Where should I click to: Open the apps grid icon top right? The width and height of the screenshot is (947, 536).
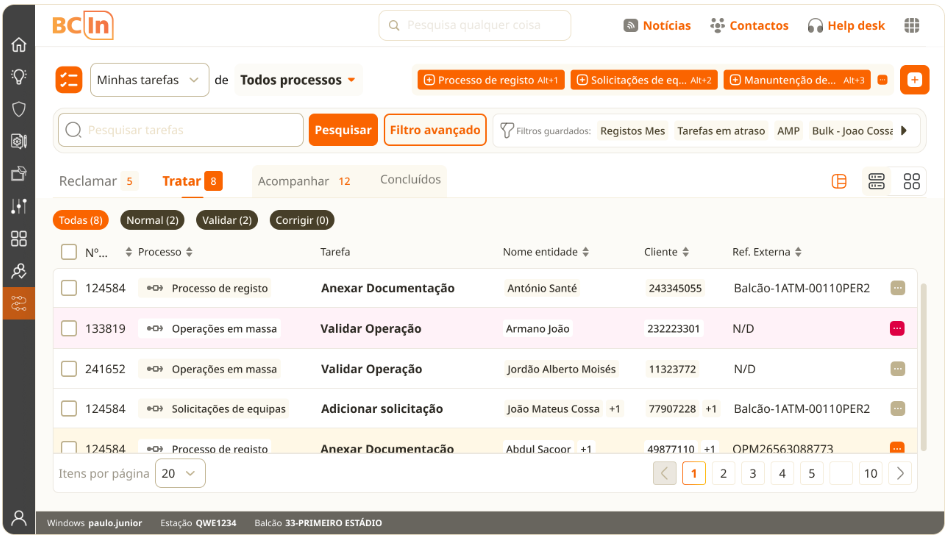(911, 25)
